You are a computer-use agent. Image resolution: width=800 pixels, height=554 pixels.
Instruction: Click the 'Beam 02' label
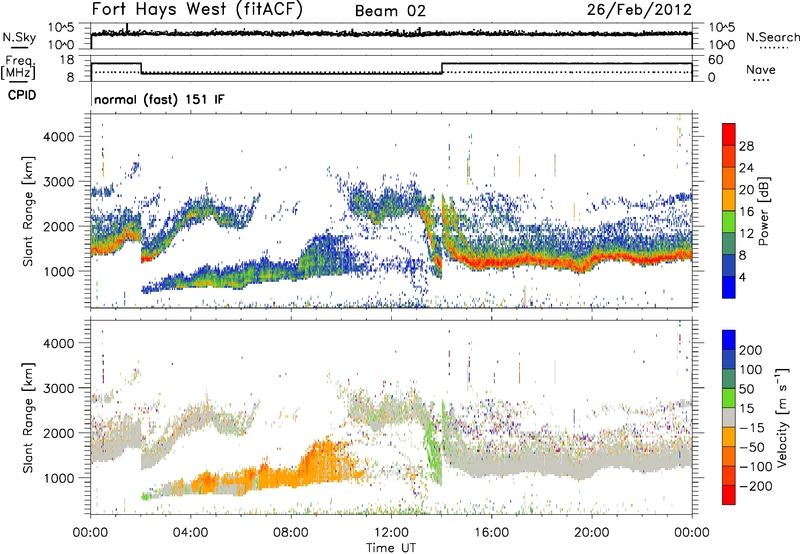click(390, 11)
